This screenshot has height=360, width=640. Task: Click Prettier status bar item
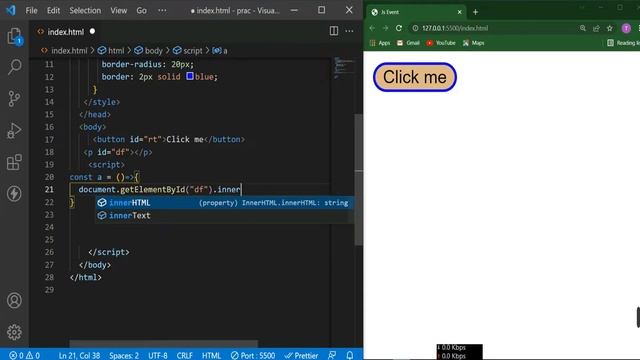click(302, 355)
